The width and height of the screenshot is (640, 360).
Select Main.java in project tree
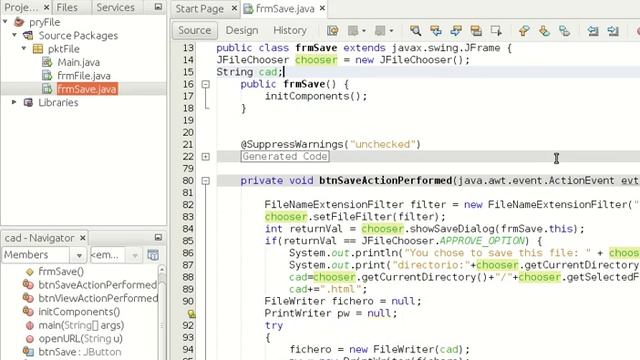pos(78,62)
